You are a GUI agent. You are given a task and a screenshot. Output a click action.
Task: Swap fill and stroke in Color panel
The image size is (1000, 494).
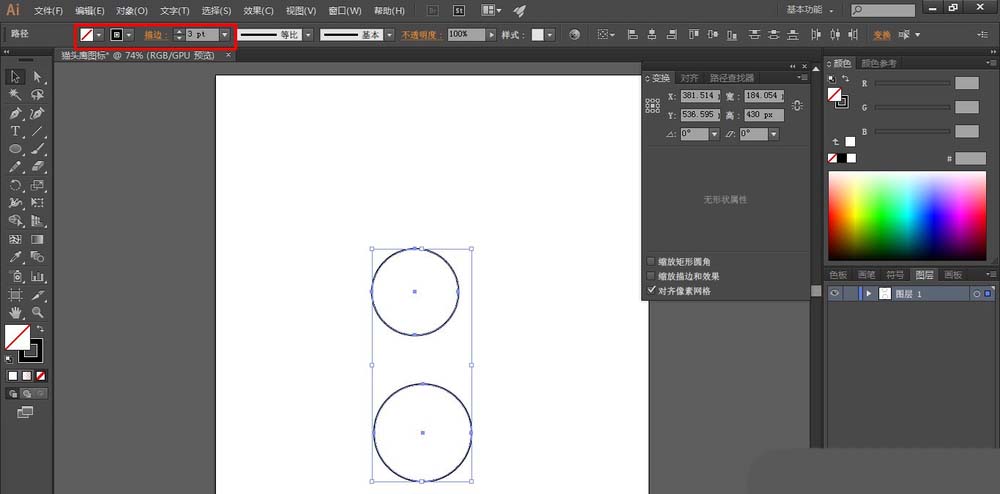[x=845, y=78]
